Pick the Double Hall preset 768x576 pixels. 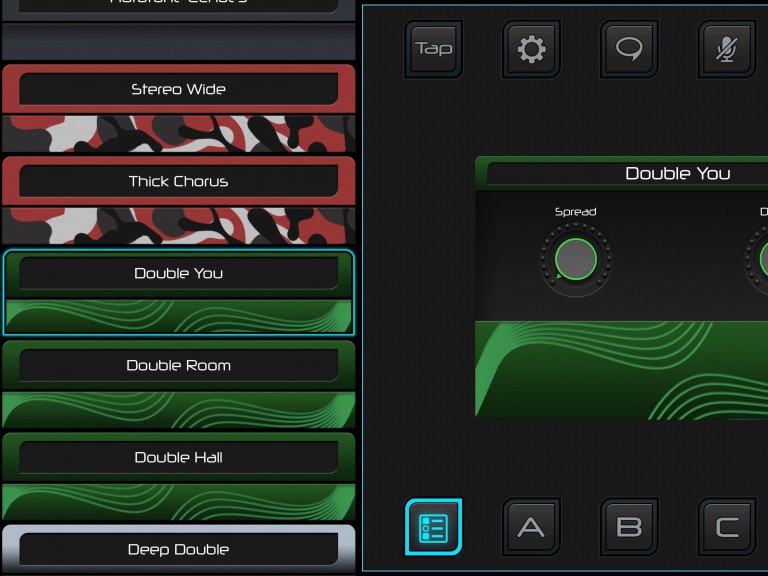tap(178, 457)
